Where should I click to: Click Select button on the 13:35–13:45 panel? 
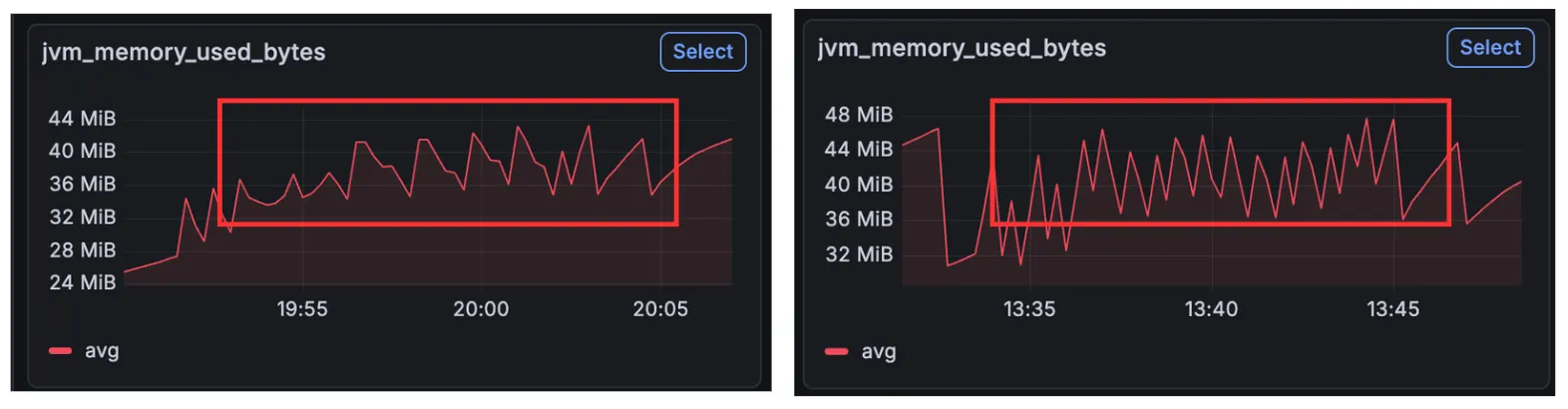[x=1489, y=48]
